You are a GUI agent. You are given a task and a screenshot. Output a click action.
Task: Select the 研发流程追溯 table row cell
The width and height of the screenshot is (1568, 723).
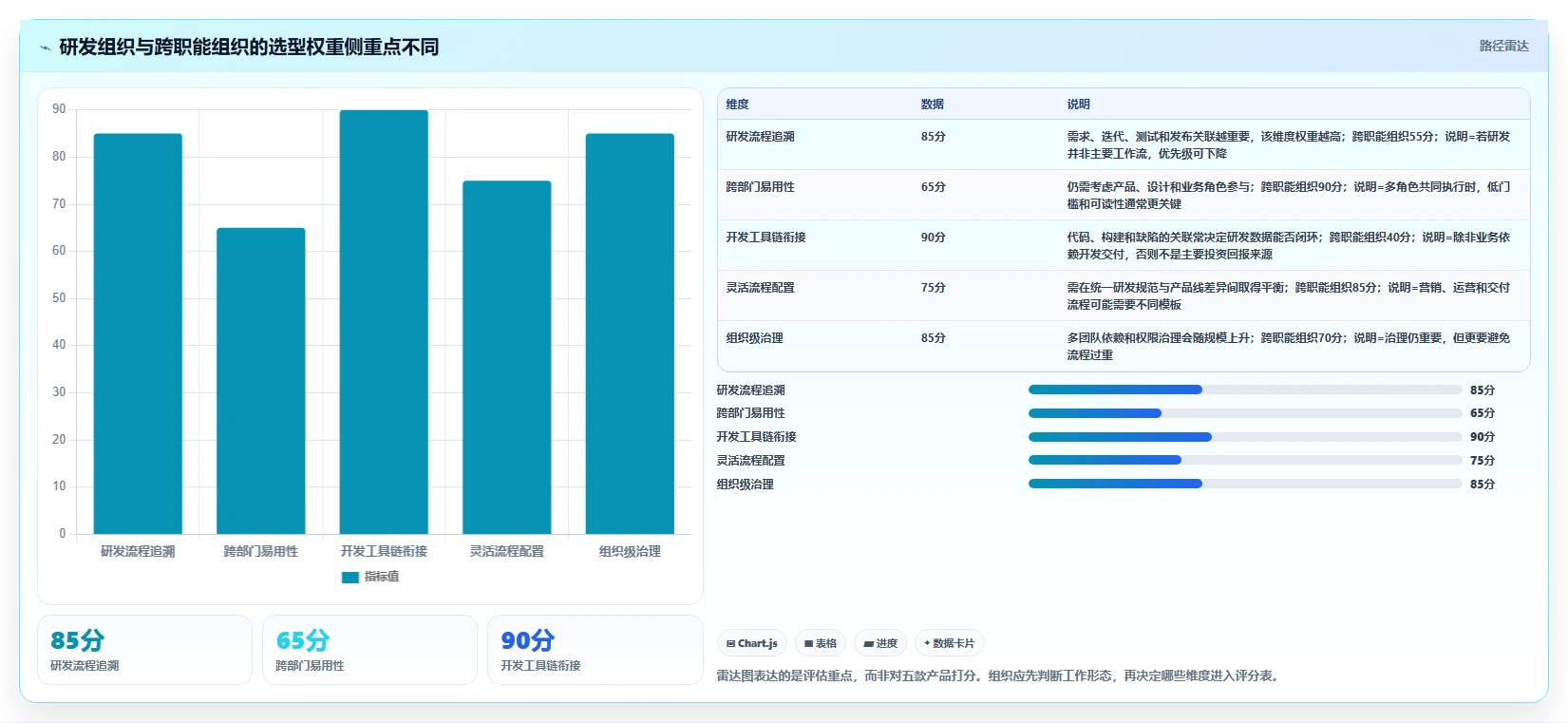coord(760,137)
